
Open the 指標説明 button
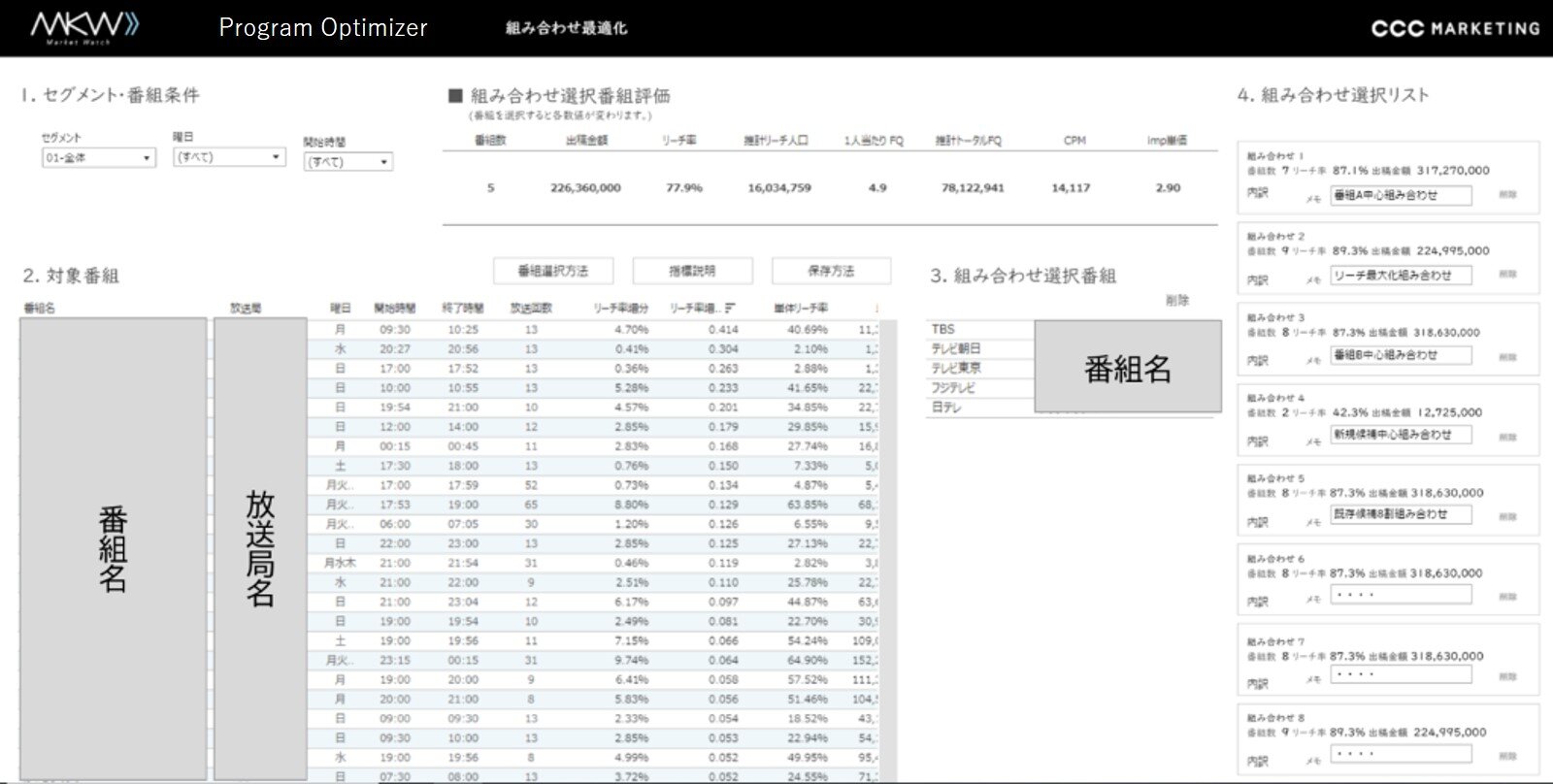tap(691, 272)
